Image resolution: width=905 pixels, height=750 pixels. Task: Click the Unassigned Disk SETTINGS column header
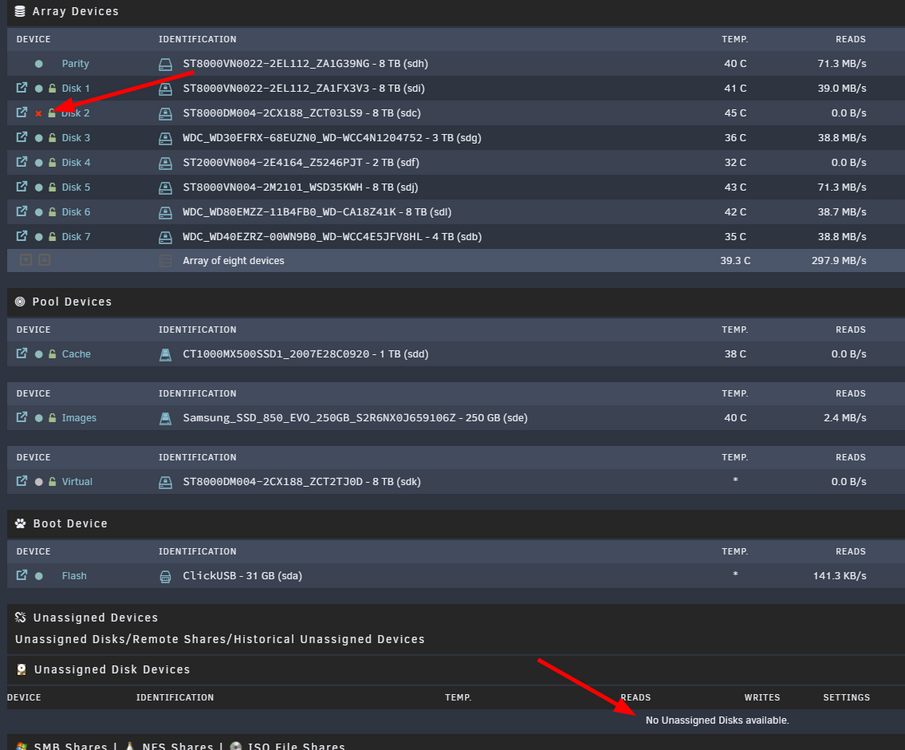point(846,697)
